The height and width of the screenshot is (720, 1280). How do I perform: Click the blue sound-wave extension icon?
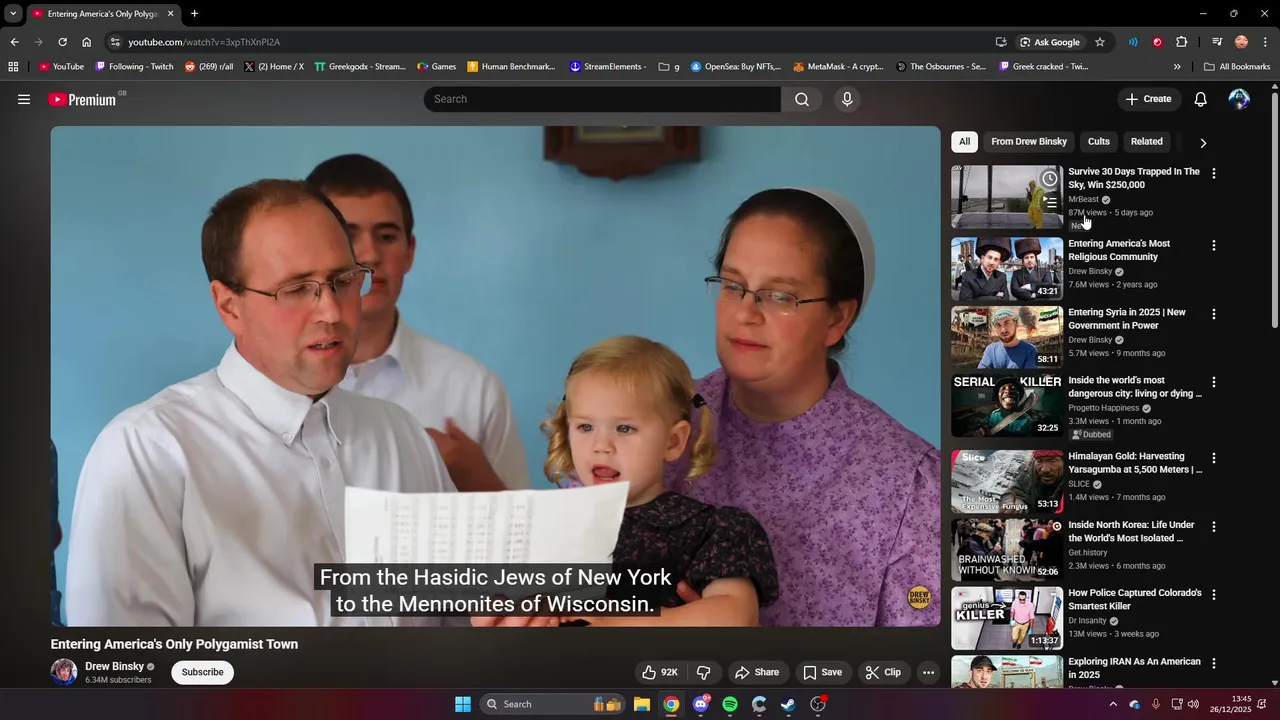pos(1133,42)
